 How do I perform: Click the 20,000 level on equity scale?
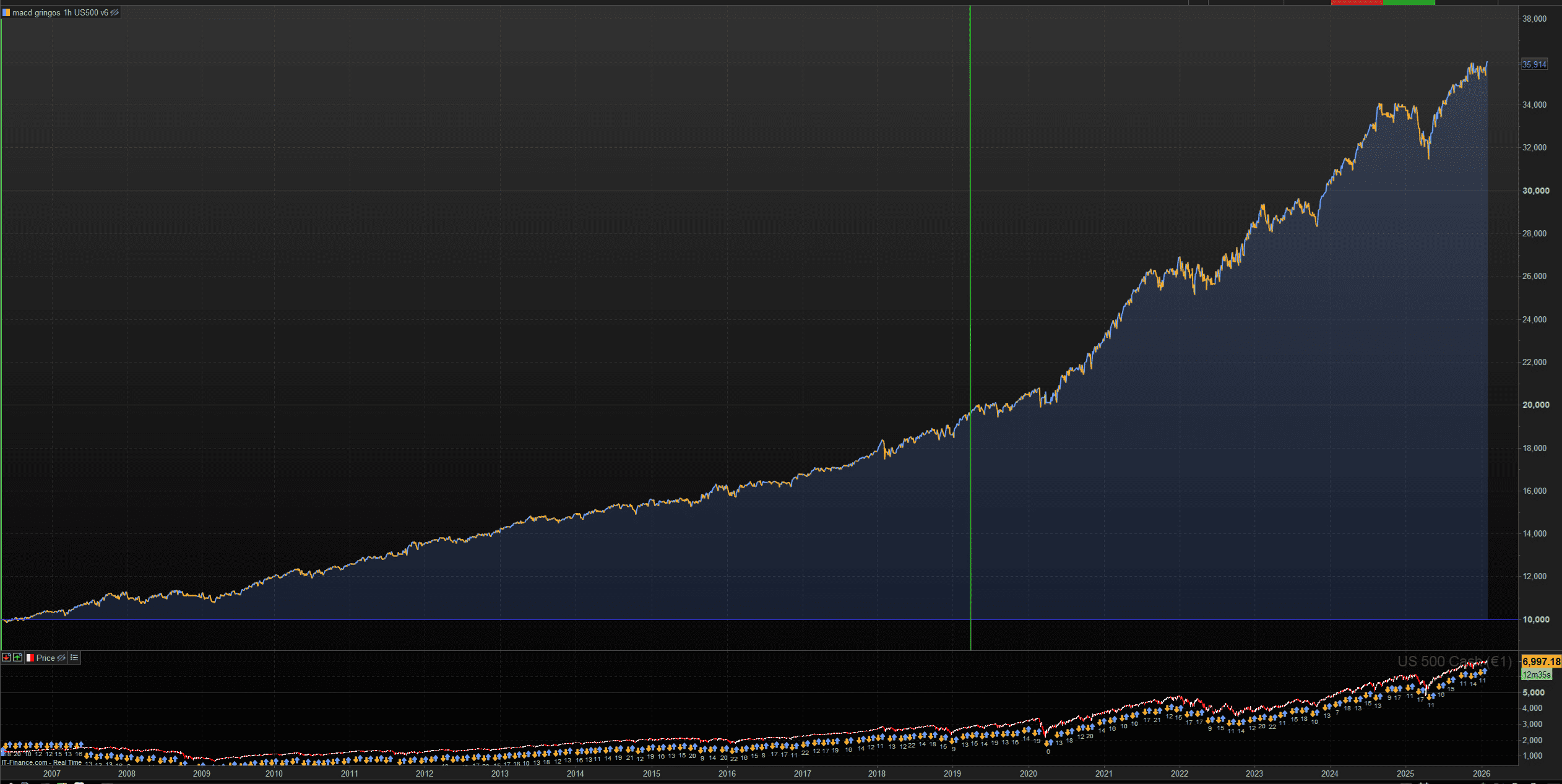click(1535, 405)
